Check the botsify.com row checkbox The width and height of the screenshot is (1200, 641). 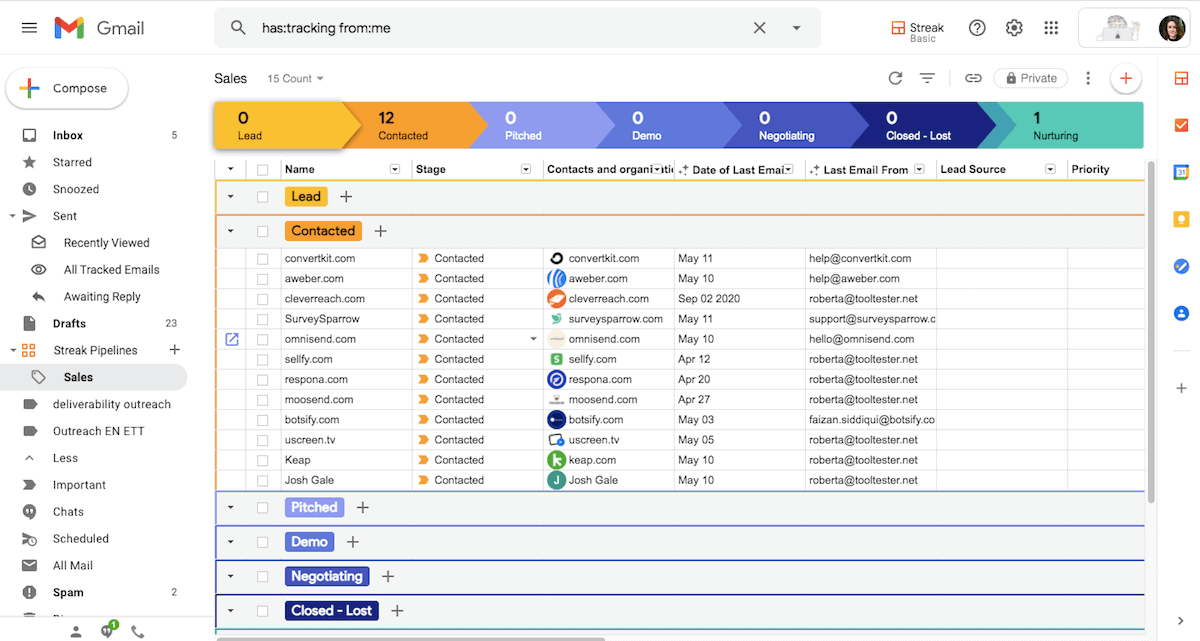pyautogui.click(x=263, y=420)
